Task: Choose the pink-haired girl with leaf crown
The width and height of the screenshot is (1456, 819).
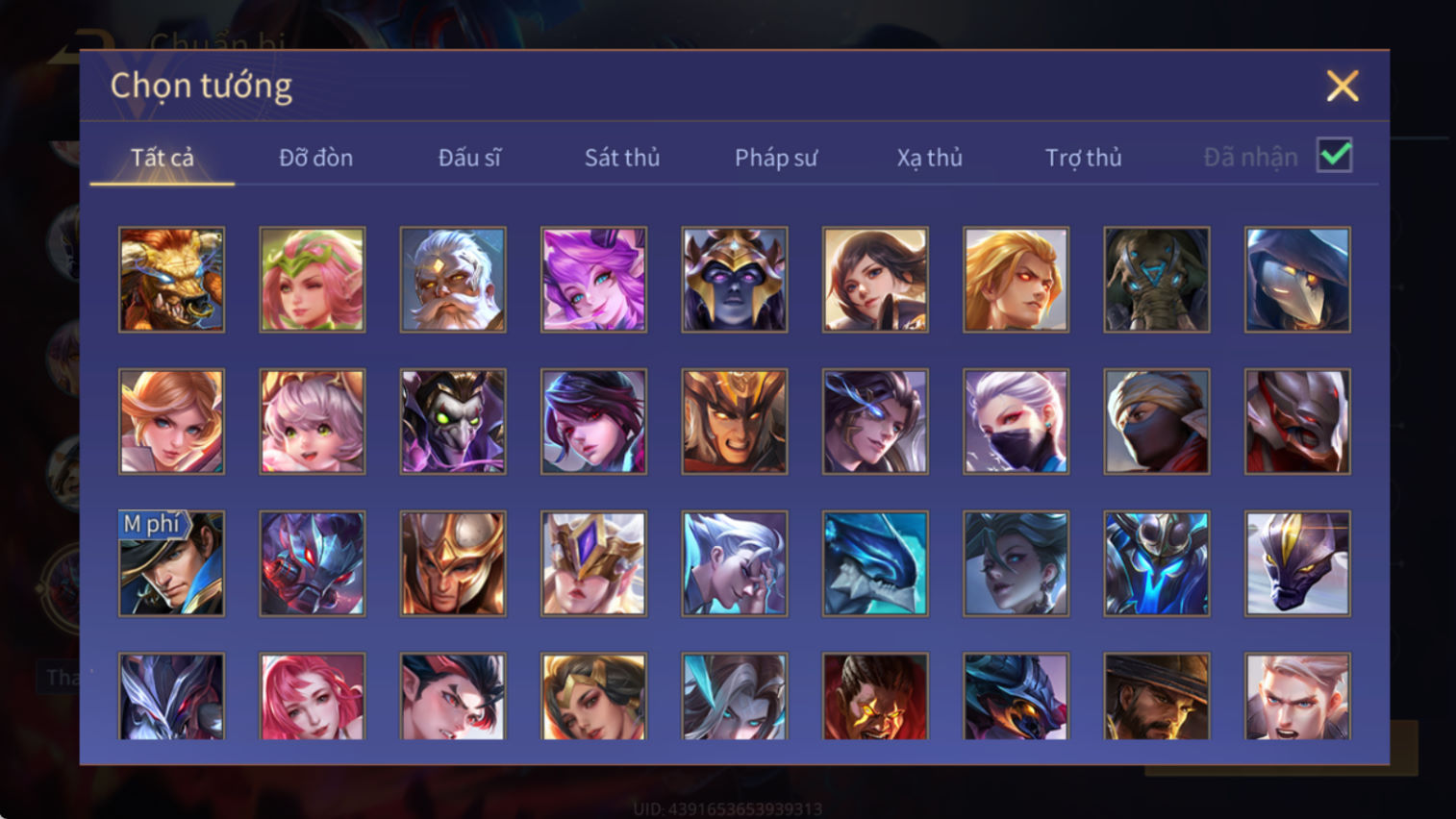Action: pos(313,280)
